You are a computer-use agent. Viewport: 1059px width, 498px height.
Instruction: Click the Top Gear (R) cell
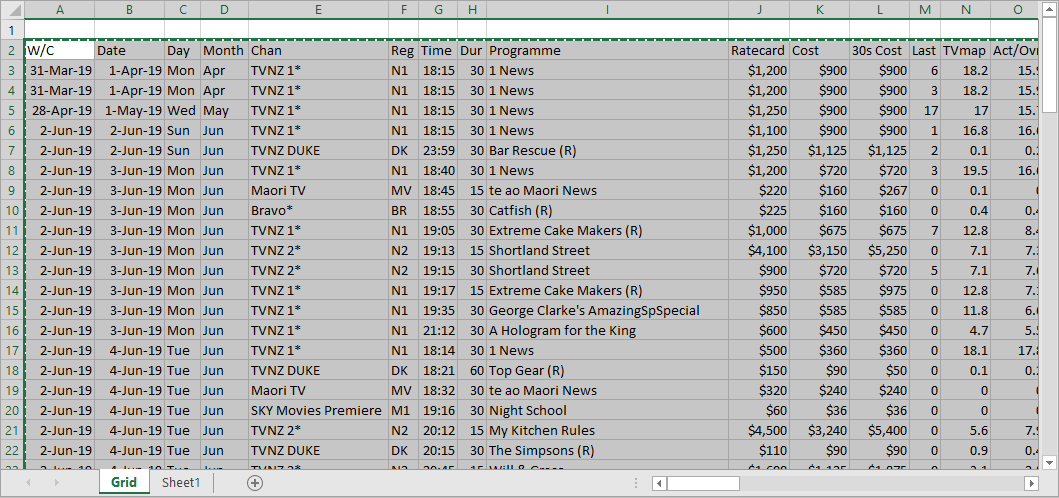pos(607,370)
